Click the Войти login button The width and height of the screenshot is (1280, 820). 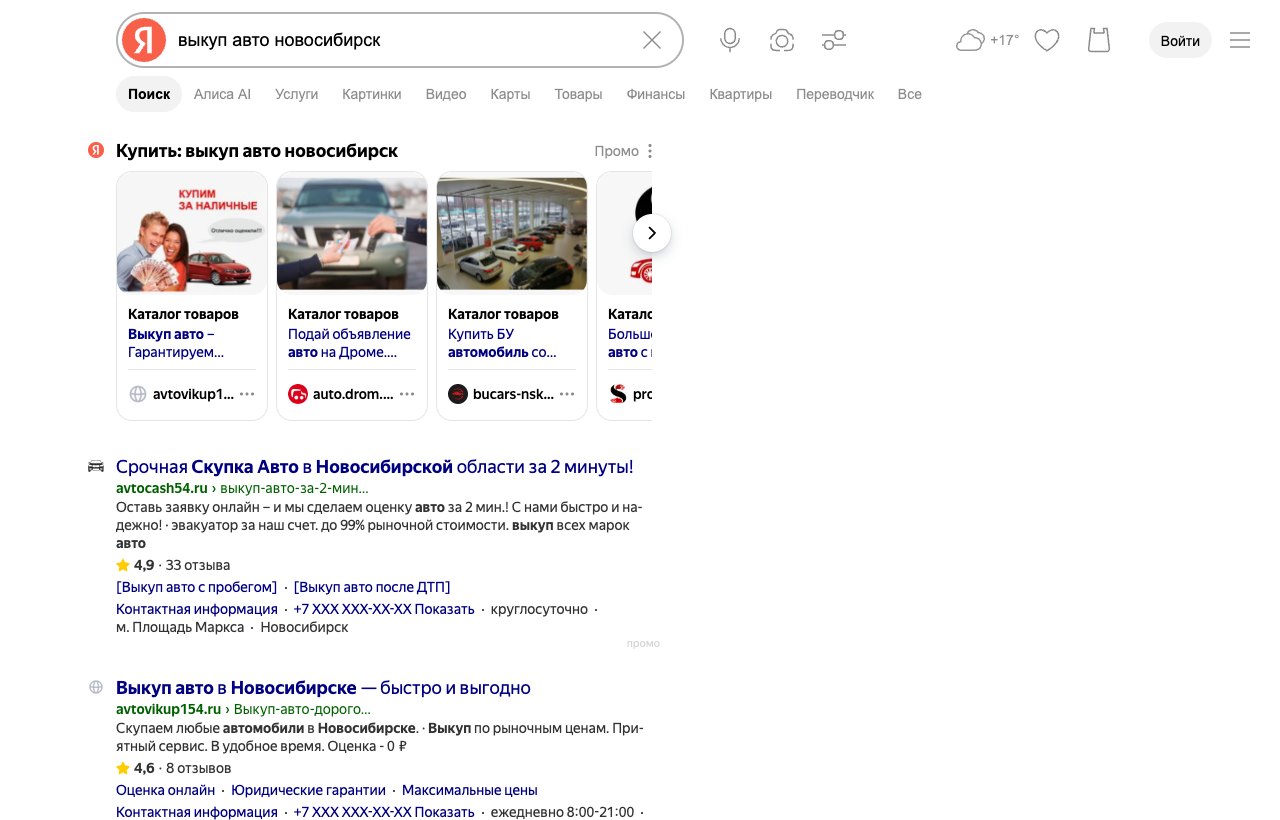pyautogui.click(x=1181, y=40)
